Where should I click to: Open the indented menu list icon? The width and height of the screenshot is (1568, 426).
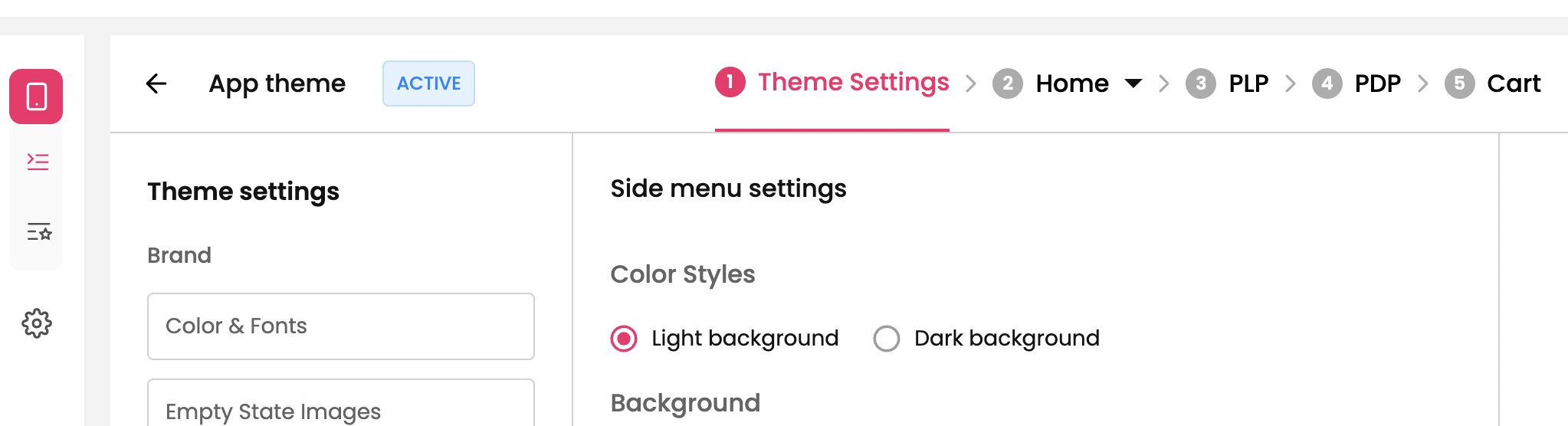coord(38,162)
